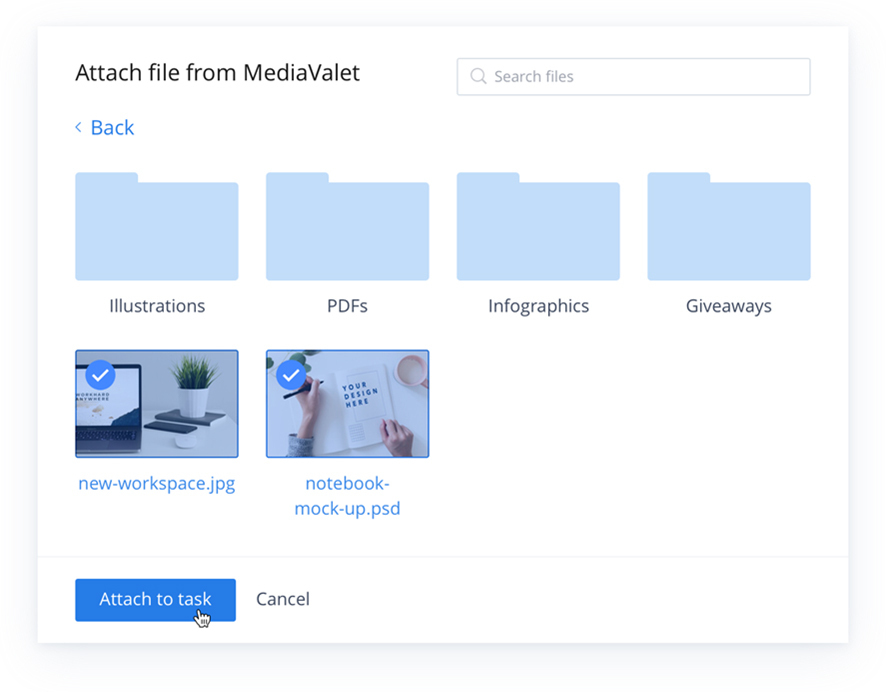Open the Illustrations folder icon
886x692 pixels.
click(157, 227)
